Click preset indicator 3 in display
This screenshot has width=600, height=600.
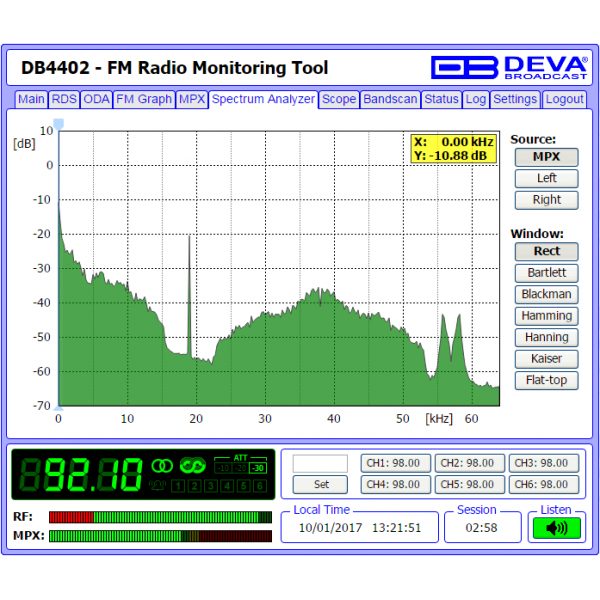pyautogui.click(x=211, y=486)
